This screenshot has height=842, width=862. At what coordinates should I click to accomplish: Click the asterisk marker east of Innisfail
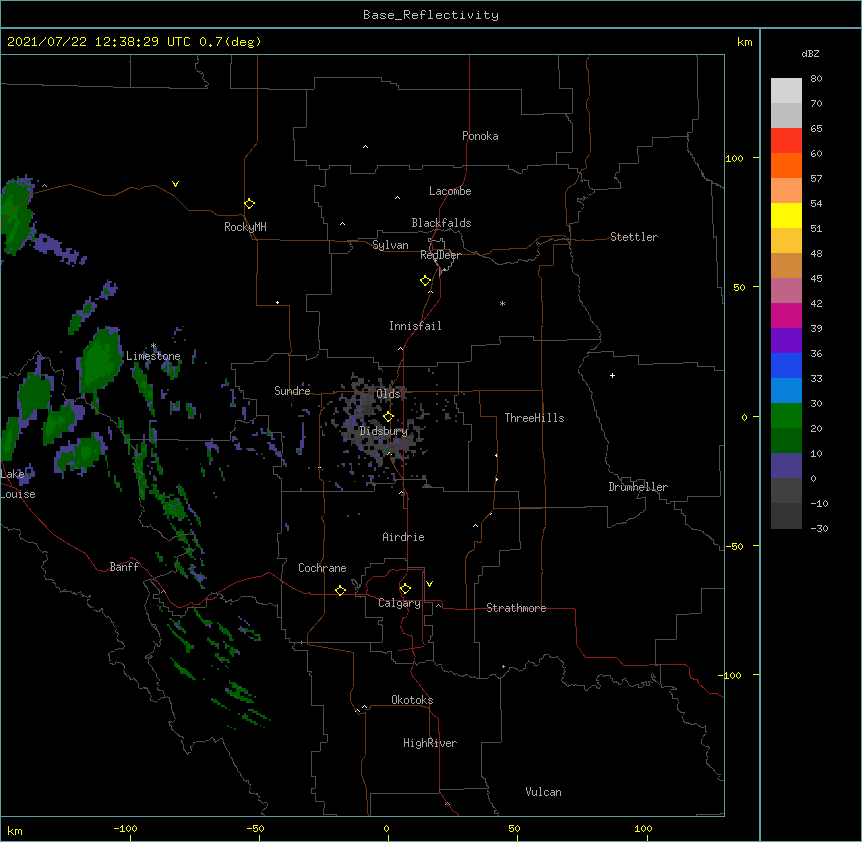coord(502,304)
